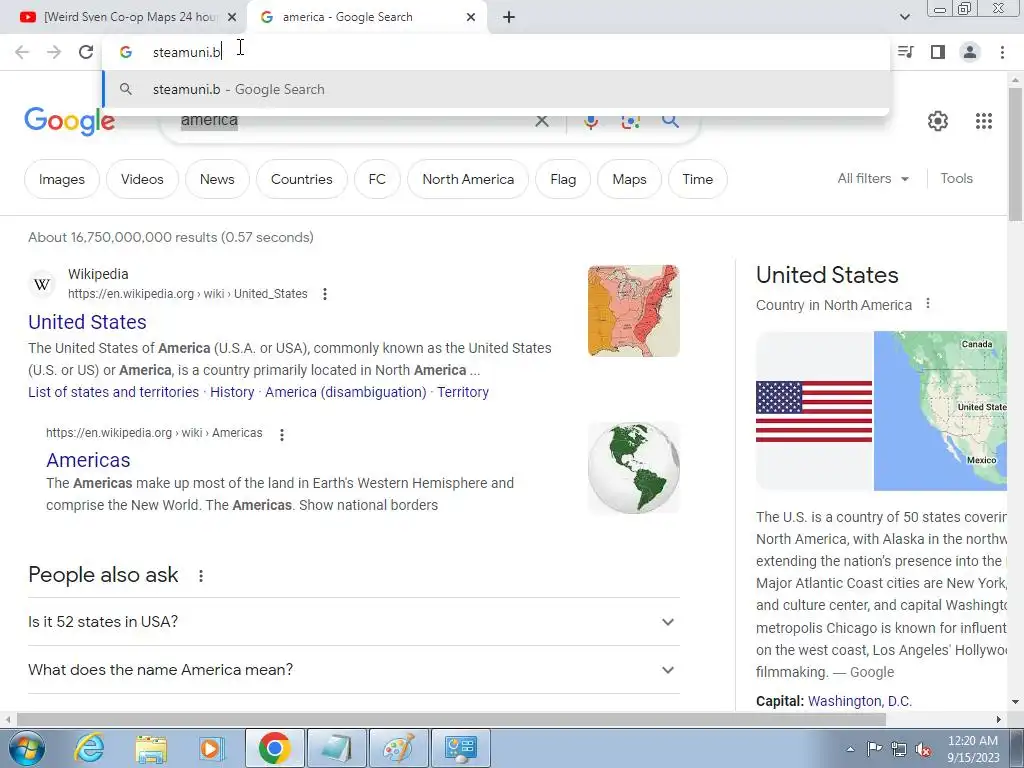Reload the current page
Screen dimensions: 1024x768
(86, 52)
